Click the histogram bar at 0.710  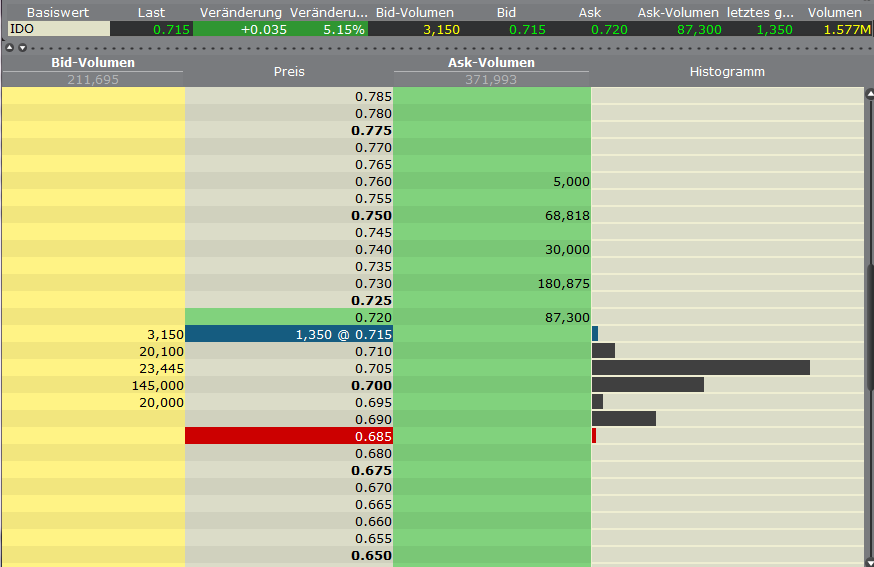point(603,351)
